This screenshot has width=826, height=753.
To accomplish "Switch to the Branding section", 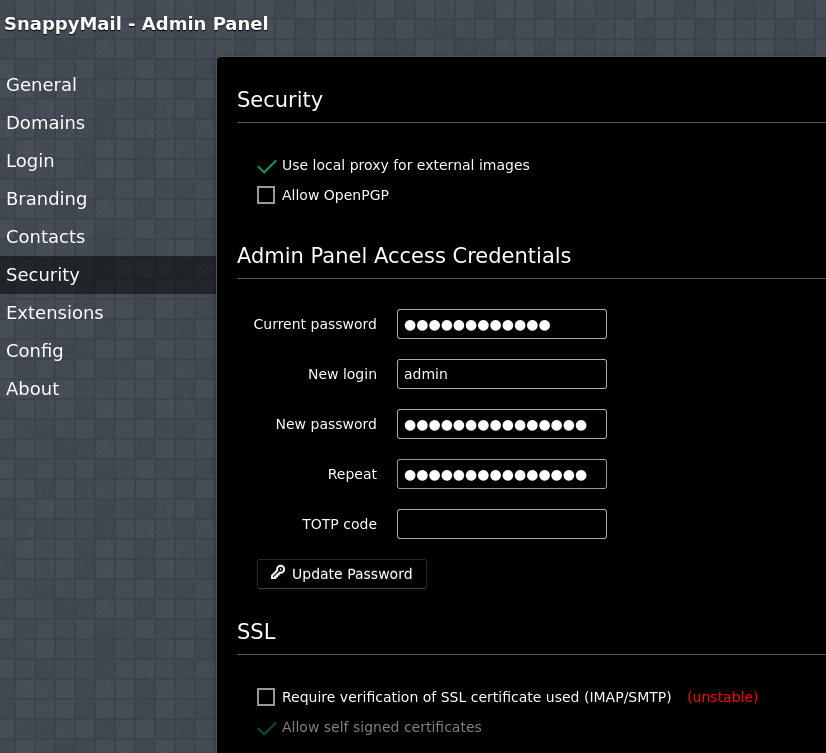I will 46,199.
